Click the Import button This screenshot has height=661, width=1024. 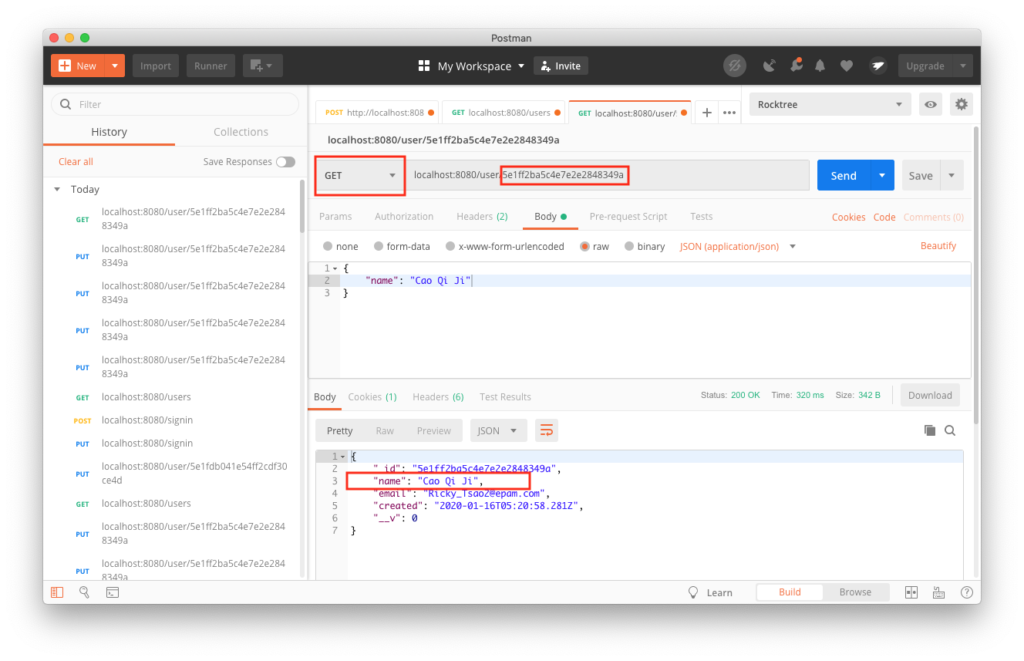[155, 66]
